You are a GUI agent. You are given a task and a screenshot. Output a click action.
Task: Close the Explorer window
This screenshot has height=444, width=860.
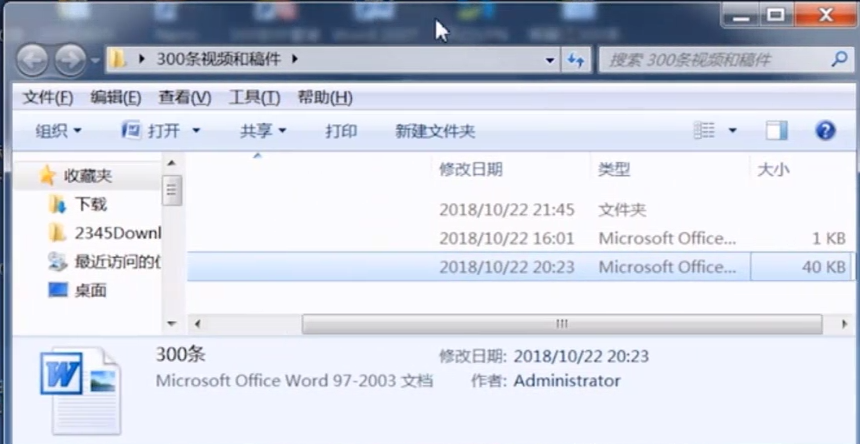tap(824, 15)
